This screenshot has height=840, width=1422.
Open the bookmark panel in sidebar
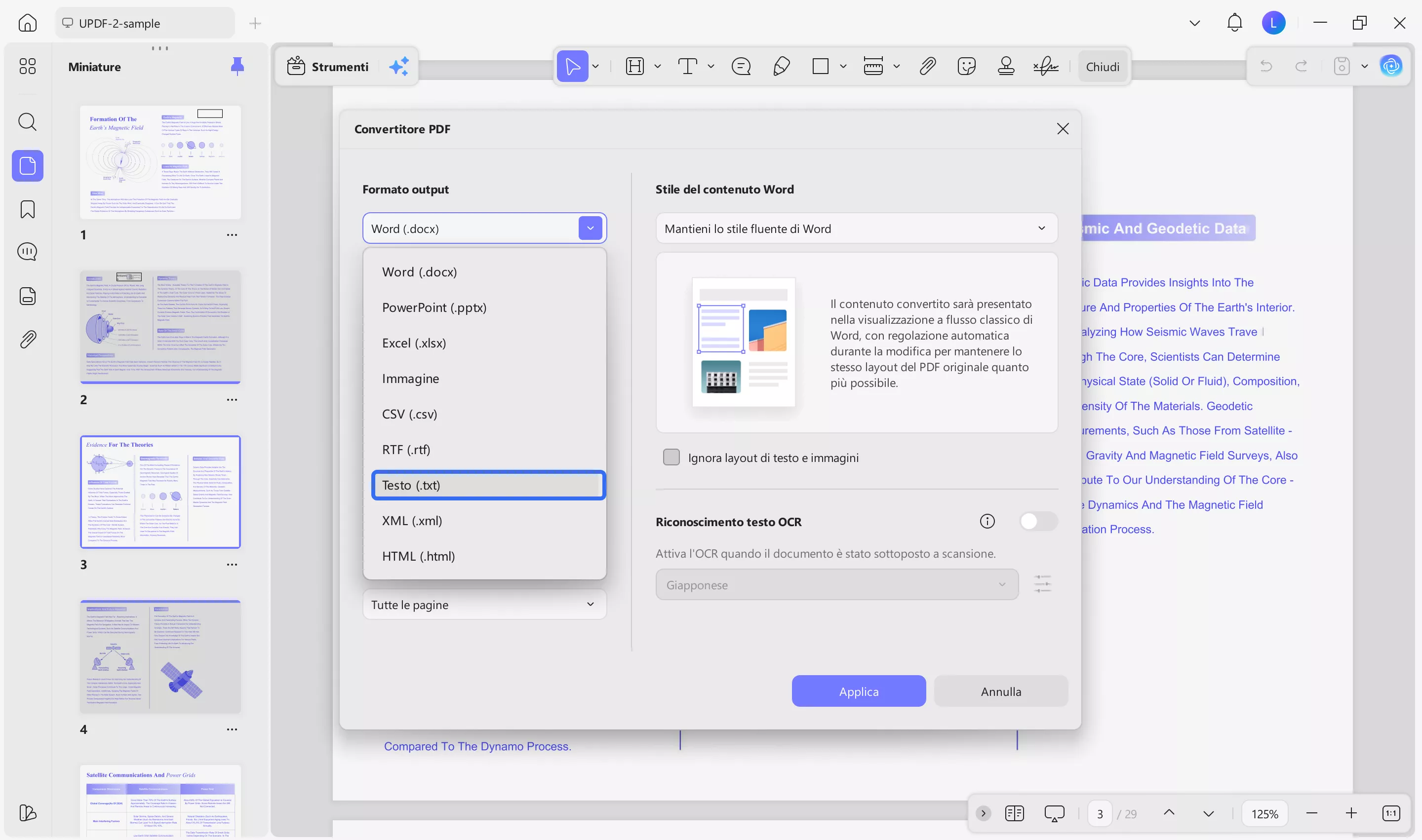(x=27, y=209)
